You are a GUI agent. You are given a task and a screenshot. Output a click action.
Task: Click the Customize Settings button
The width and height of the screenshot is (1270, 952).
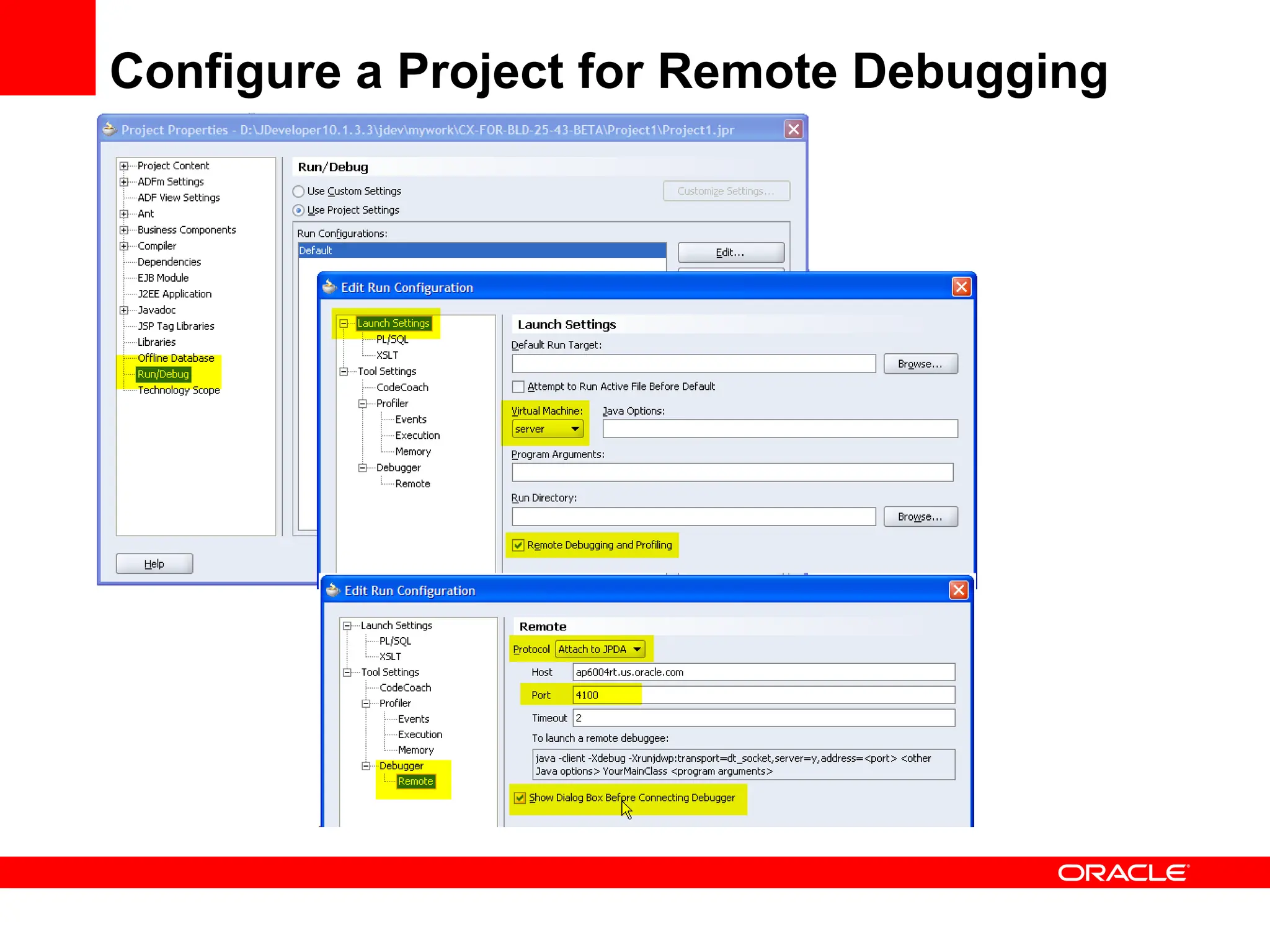(x=726, y=192)
